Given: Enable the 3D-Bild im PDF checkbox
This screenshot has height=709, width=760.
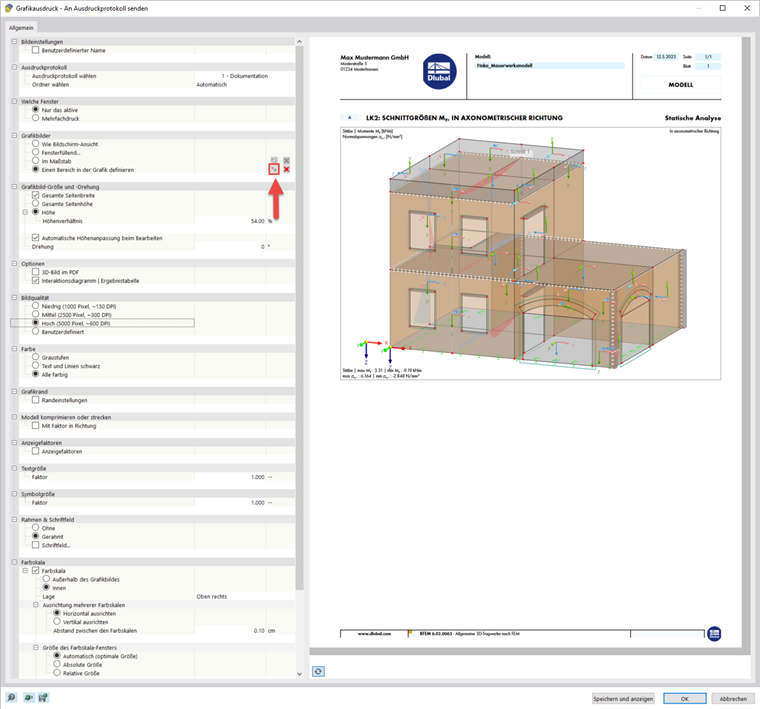Looking at the screenshot, I should [35, 272].
